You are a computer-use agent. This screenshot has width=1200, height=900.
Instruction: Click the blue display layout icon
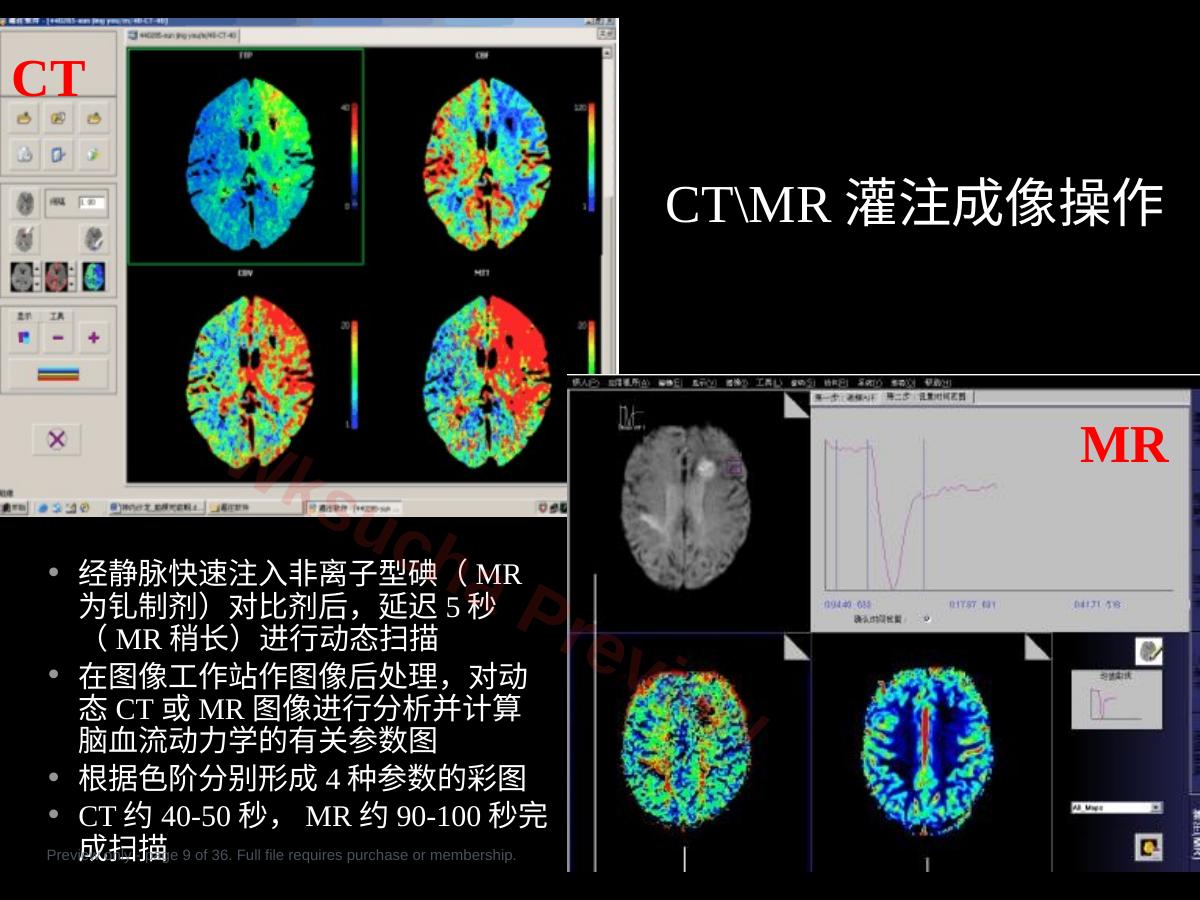[25, 338]
